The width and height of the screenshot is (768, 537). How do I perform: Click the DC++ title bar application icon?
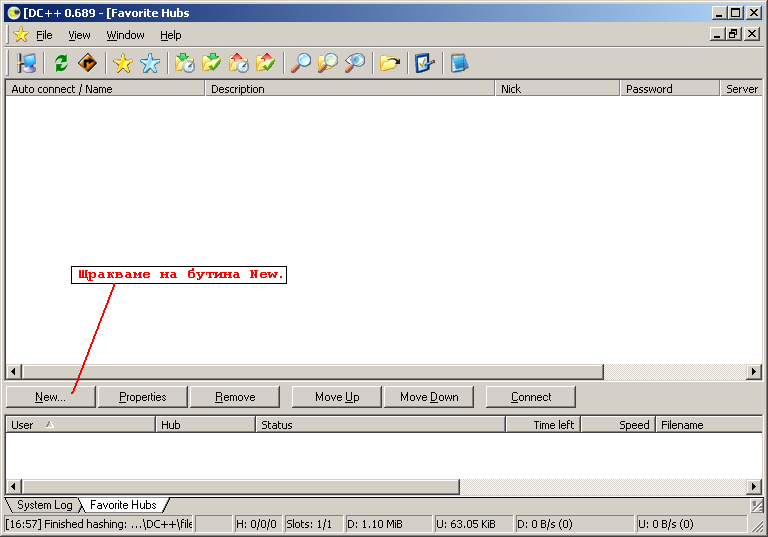click(x=14, y=13)
